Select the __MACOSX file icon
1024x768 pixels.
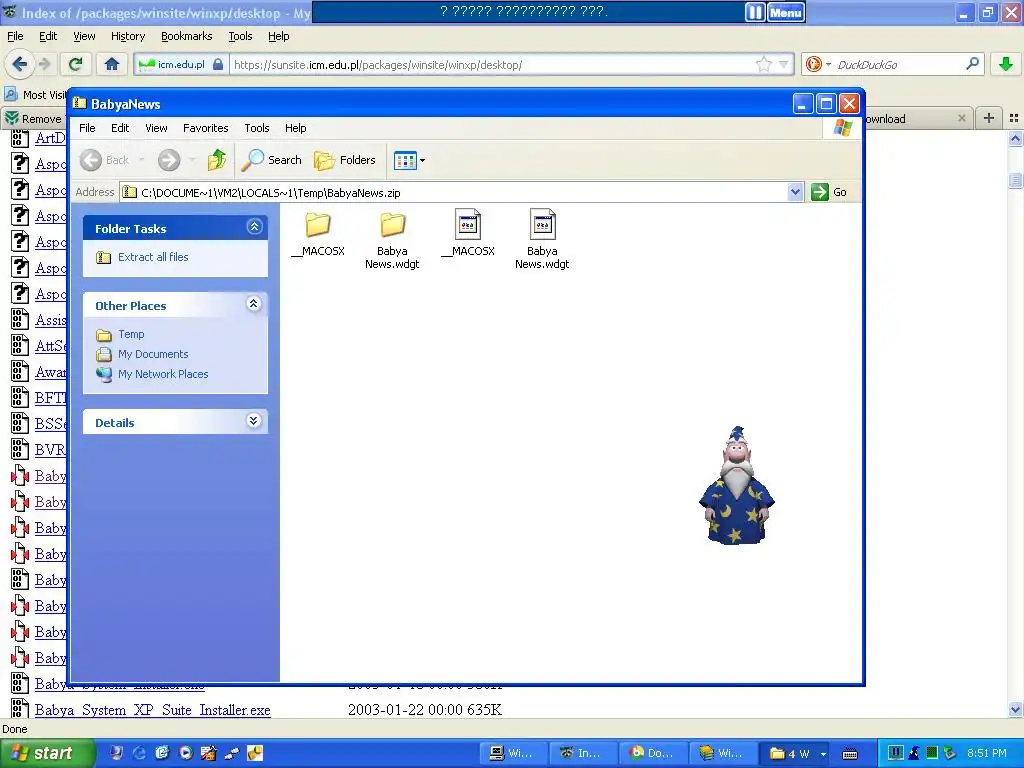tap(468, 224)
